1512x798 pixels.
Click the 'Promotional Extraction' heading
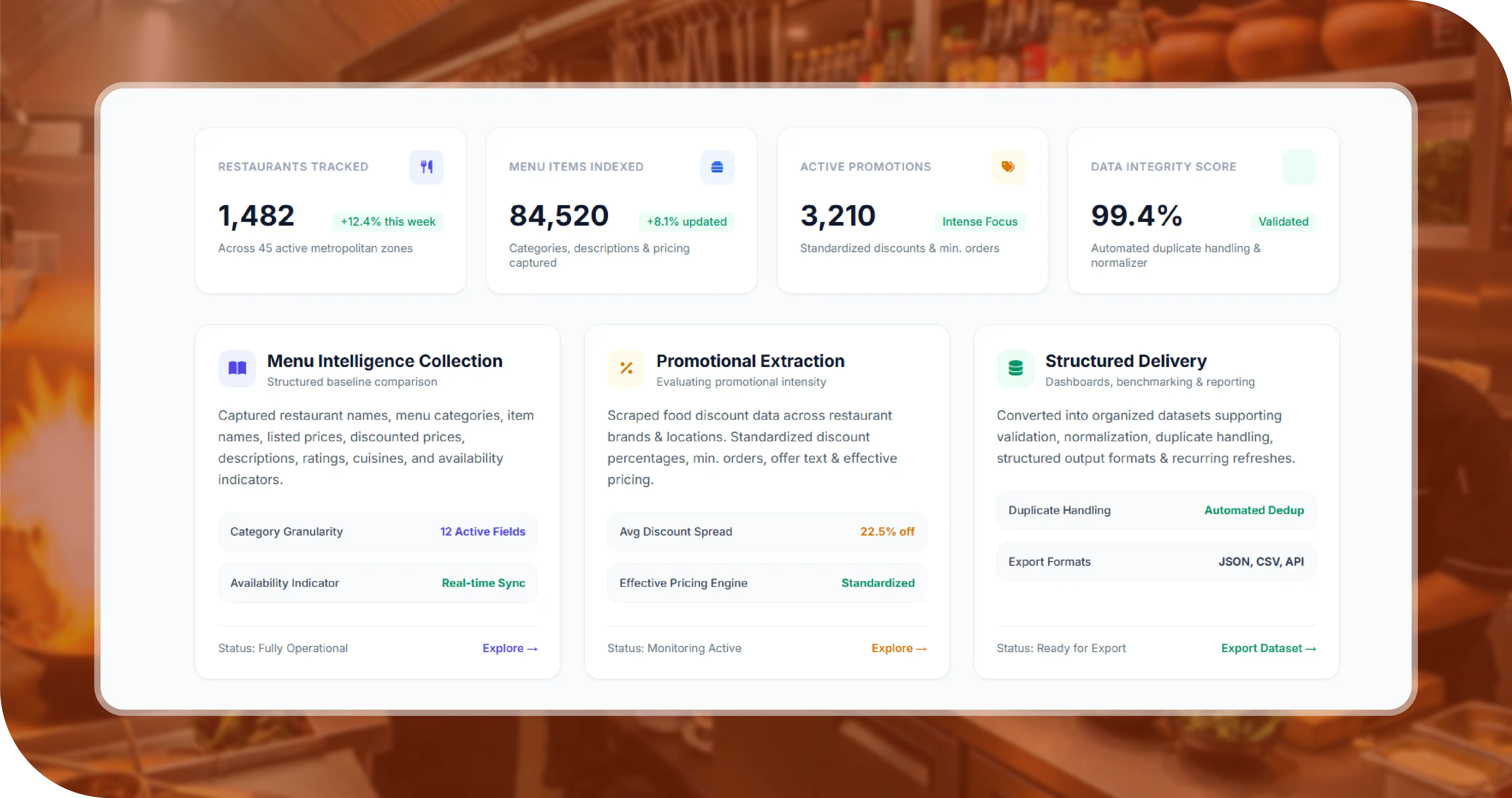click(x=750, y=361)
